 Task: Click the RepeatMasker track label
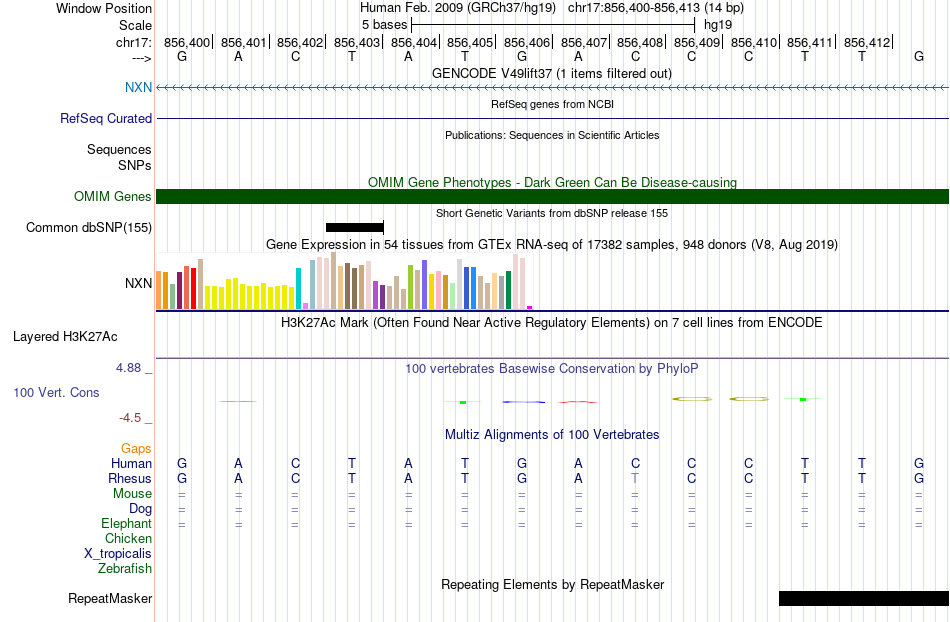click(110, 598)
